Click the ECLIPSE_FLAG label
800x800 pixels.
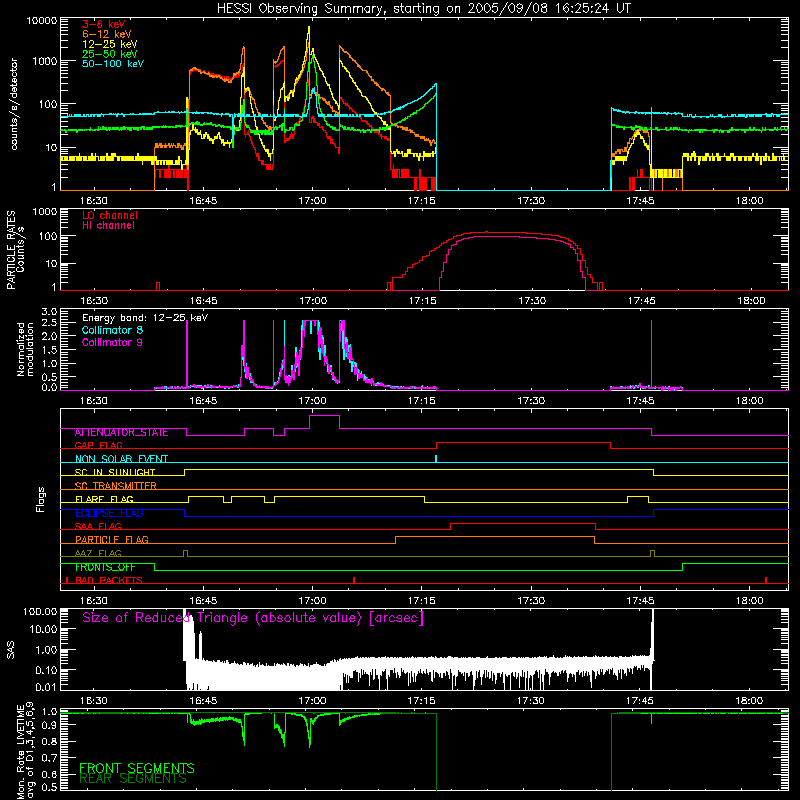coord(109,513)
